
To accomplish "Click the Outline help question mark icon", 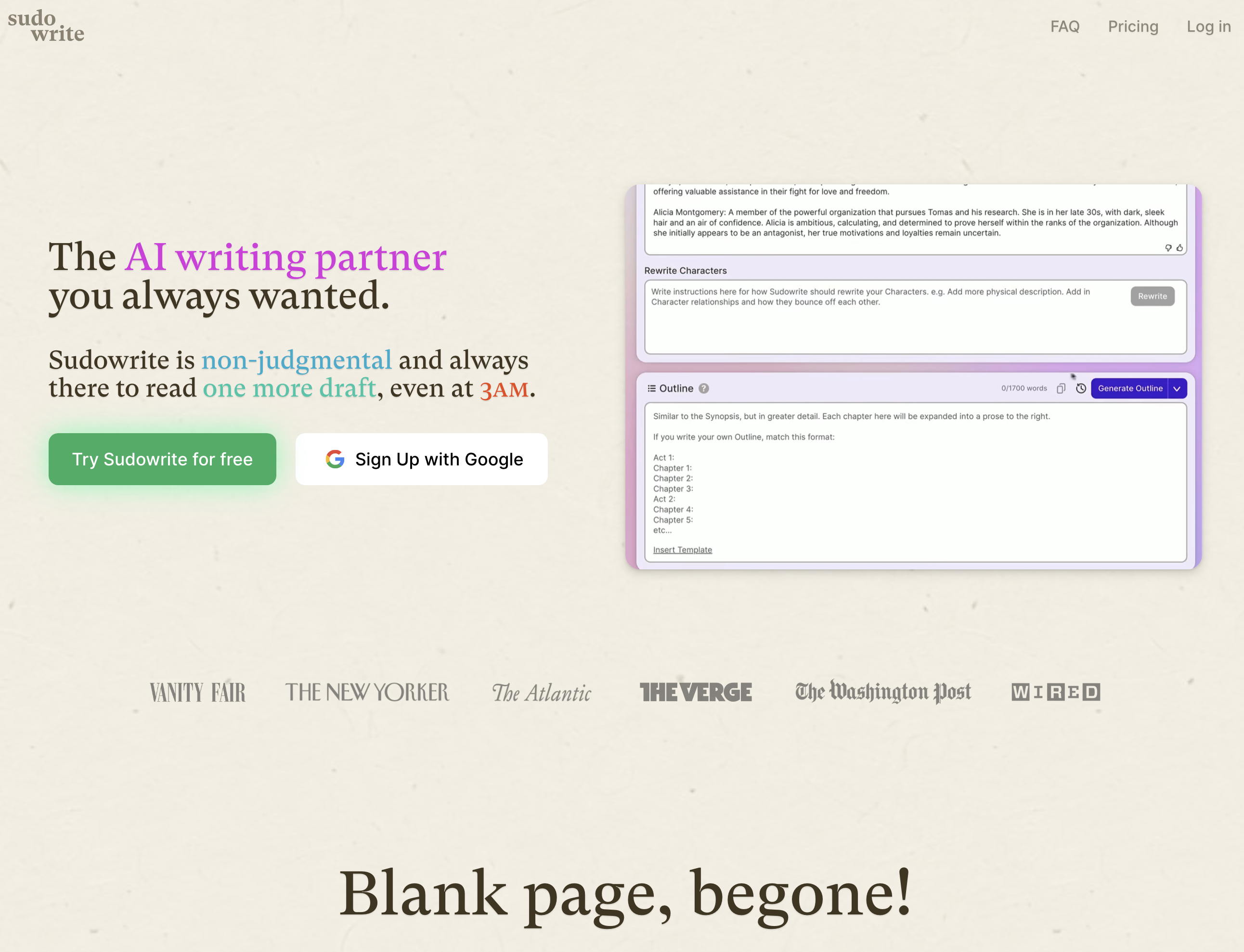I will [703, 389].
